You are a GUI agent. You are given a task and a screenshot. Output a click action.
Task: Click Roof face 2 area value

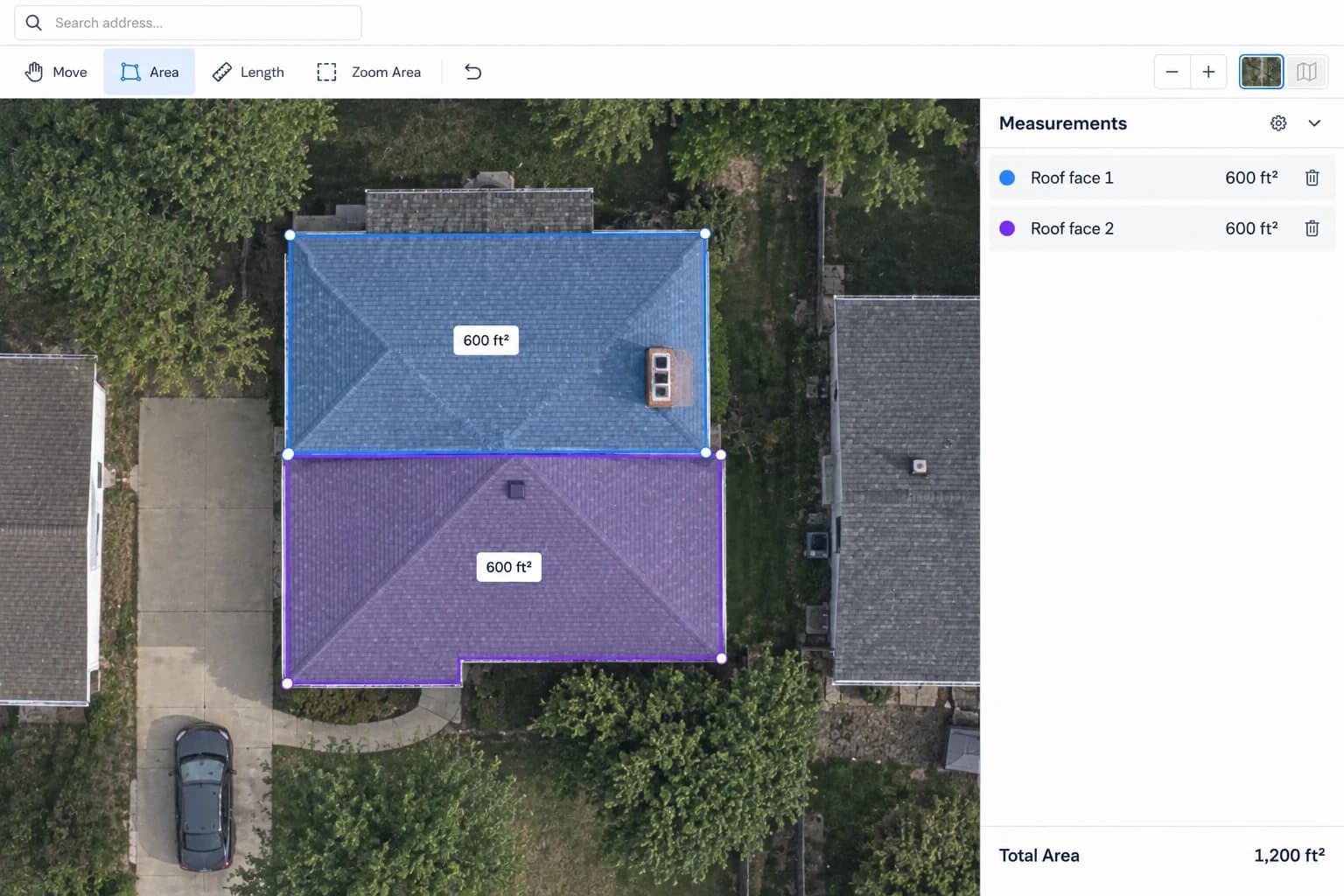tap(1251, 228)
